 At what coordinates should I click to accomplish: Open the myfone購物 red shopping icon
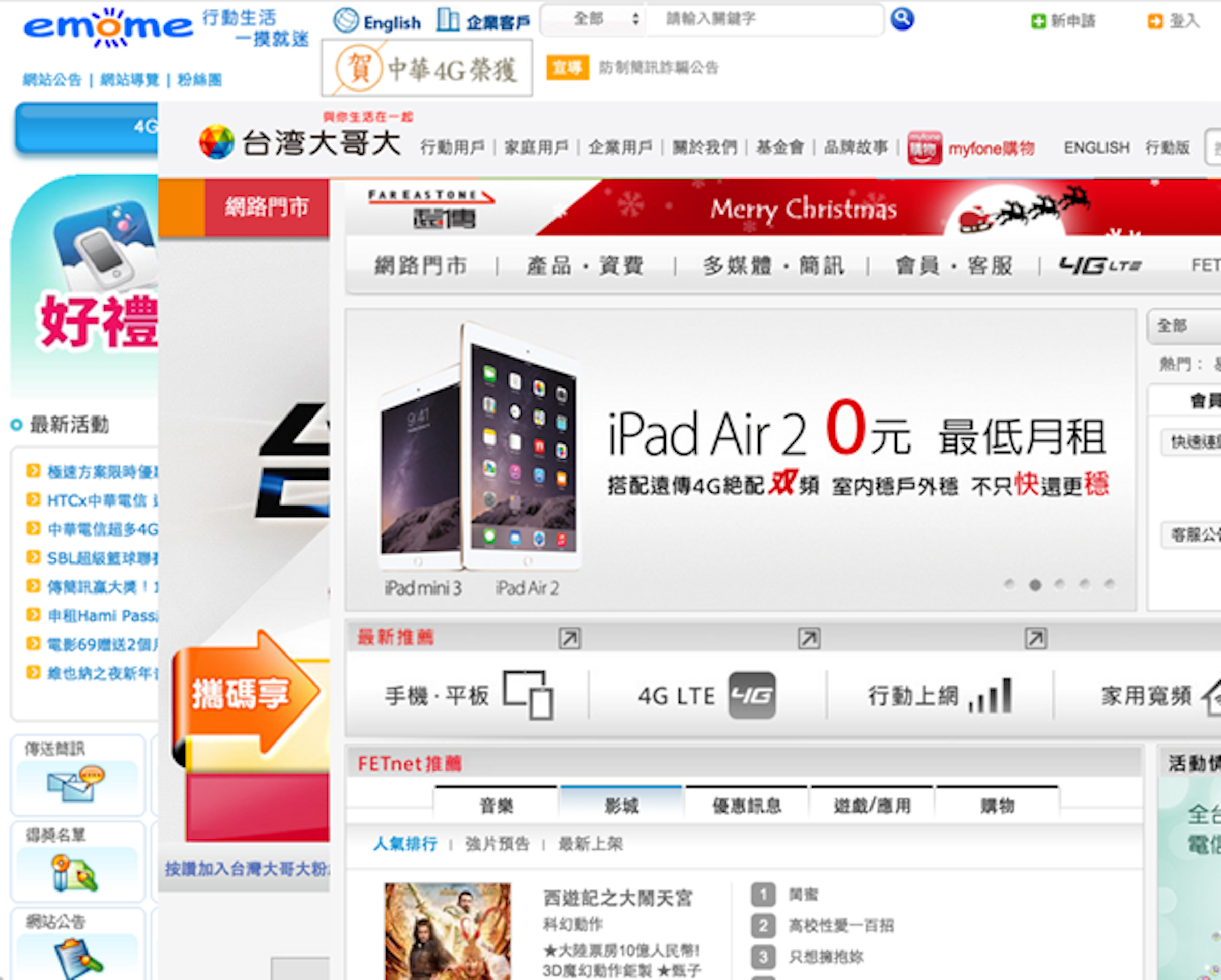(924, 148)
